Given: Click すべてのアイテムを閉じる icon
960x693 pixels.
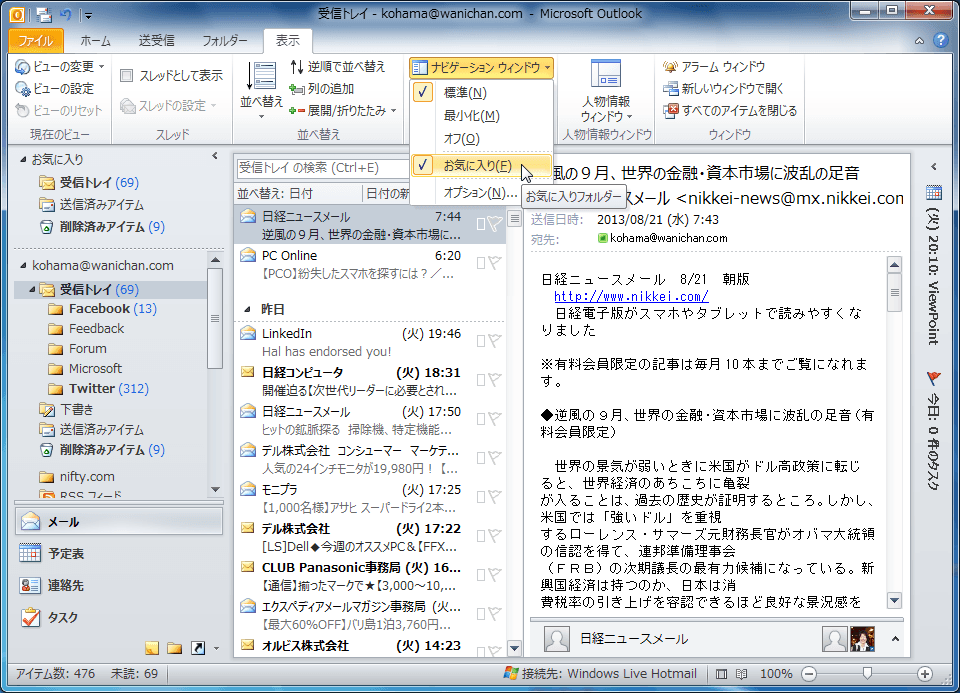Looking at the screenshot, I should coord(670,111).
